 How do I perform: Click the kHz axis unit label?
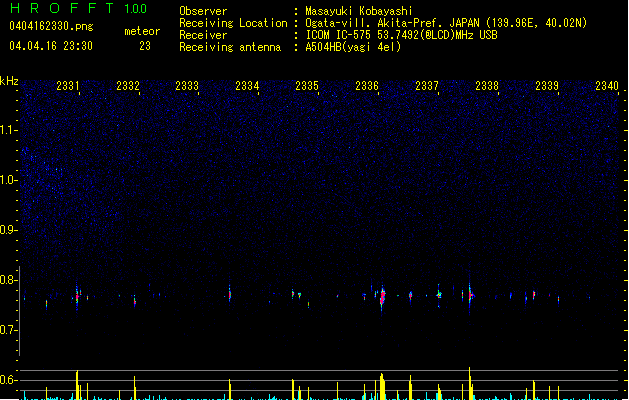click(x=9, y=81)
